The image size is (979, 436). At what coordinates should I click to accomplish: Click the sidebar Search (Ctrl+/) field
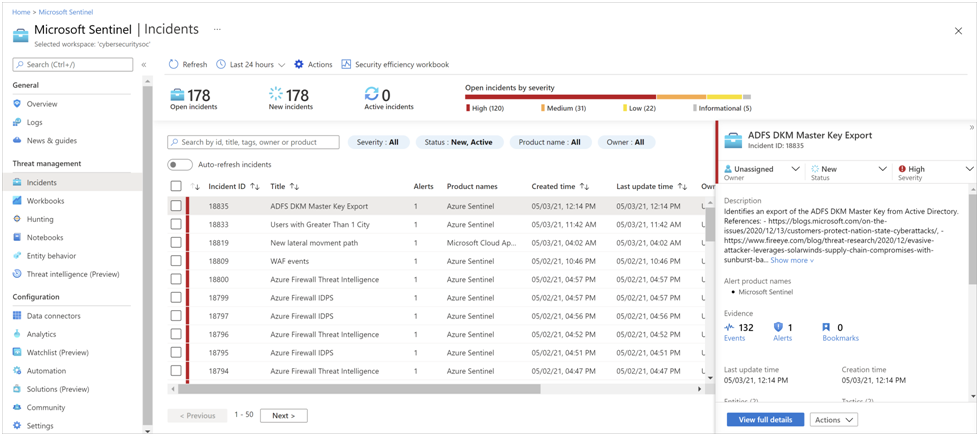coord(72,64)
